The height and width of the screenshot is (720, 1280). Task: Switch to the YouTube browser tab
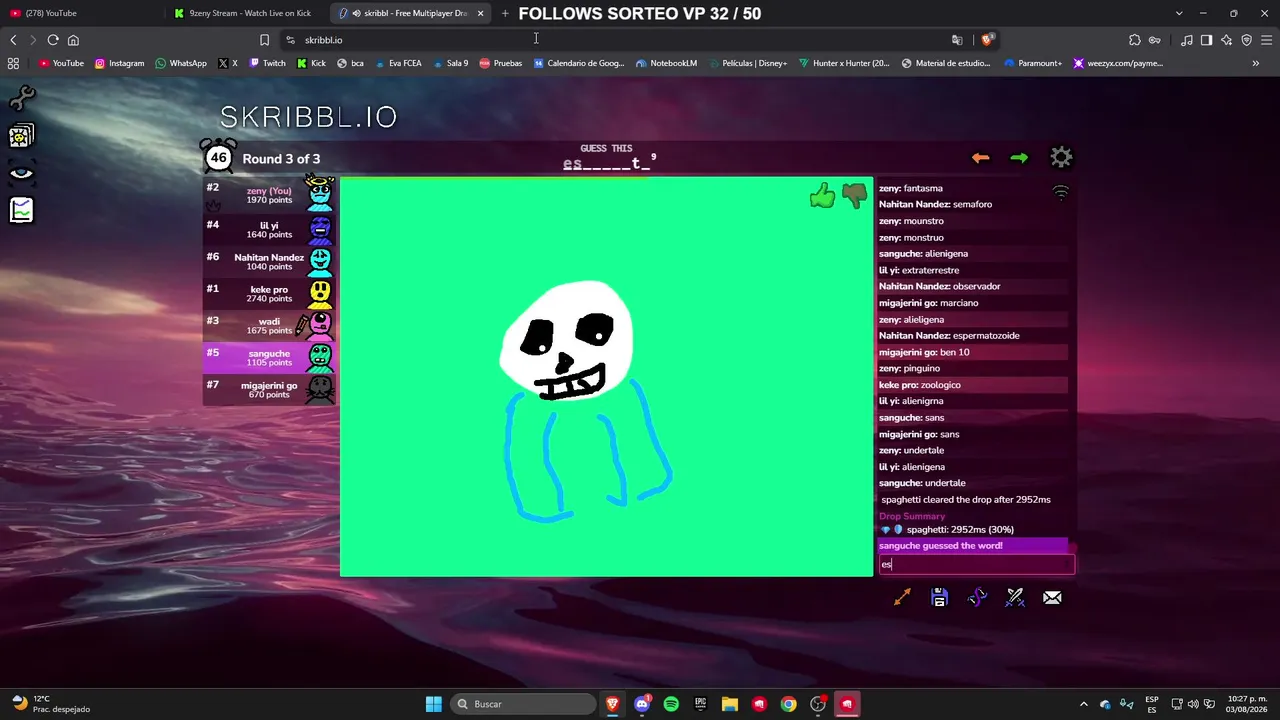pos(80,13)
